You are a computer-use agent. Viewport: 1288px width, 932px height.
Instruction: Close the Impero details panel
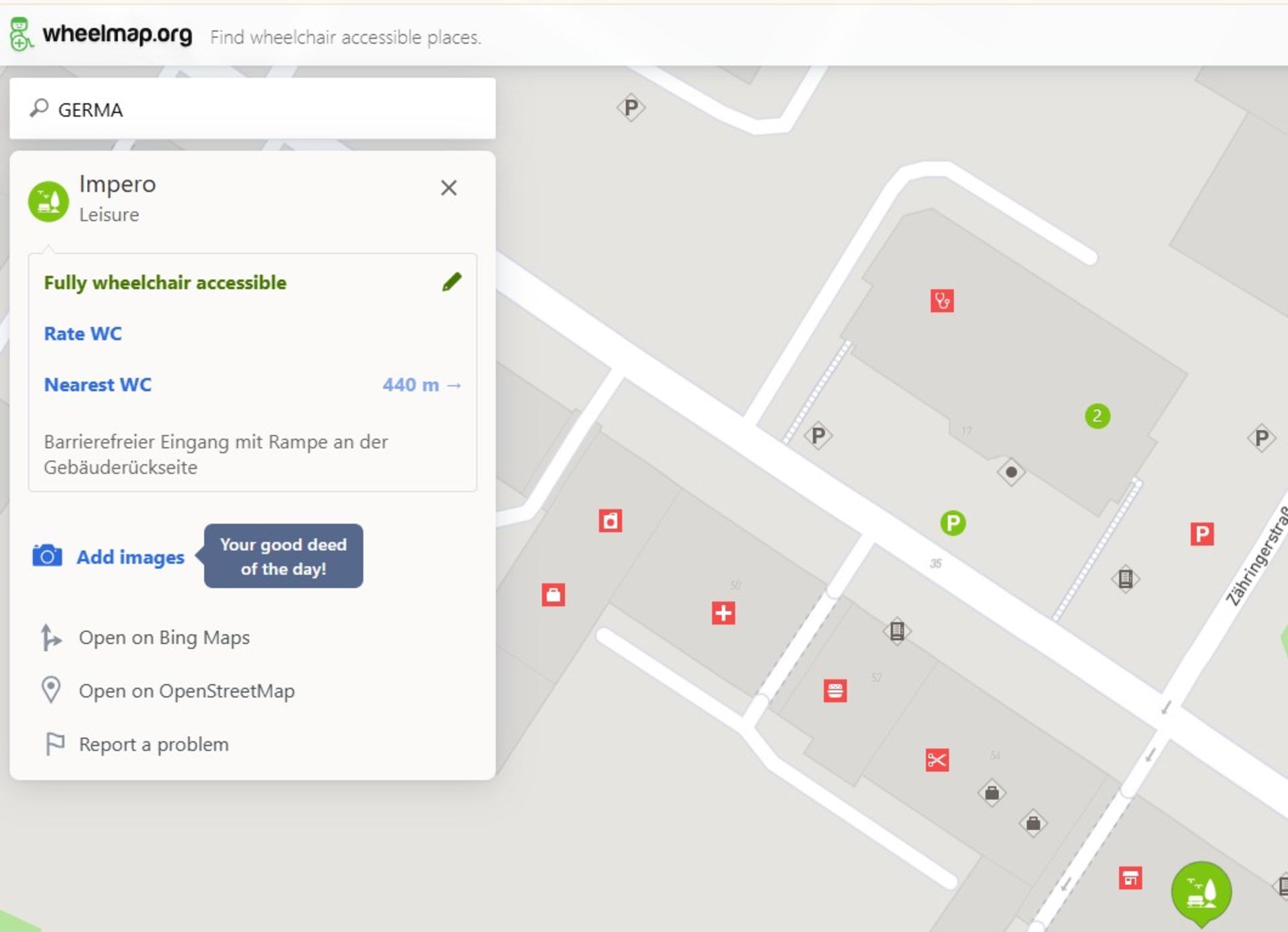coord(448,187)
